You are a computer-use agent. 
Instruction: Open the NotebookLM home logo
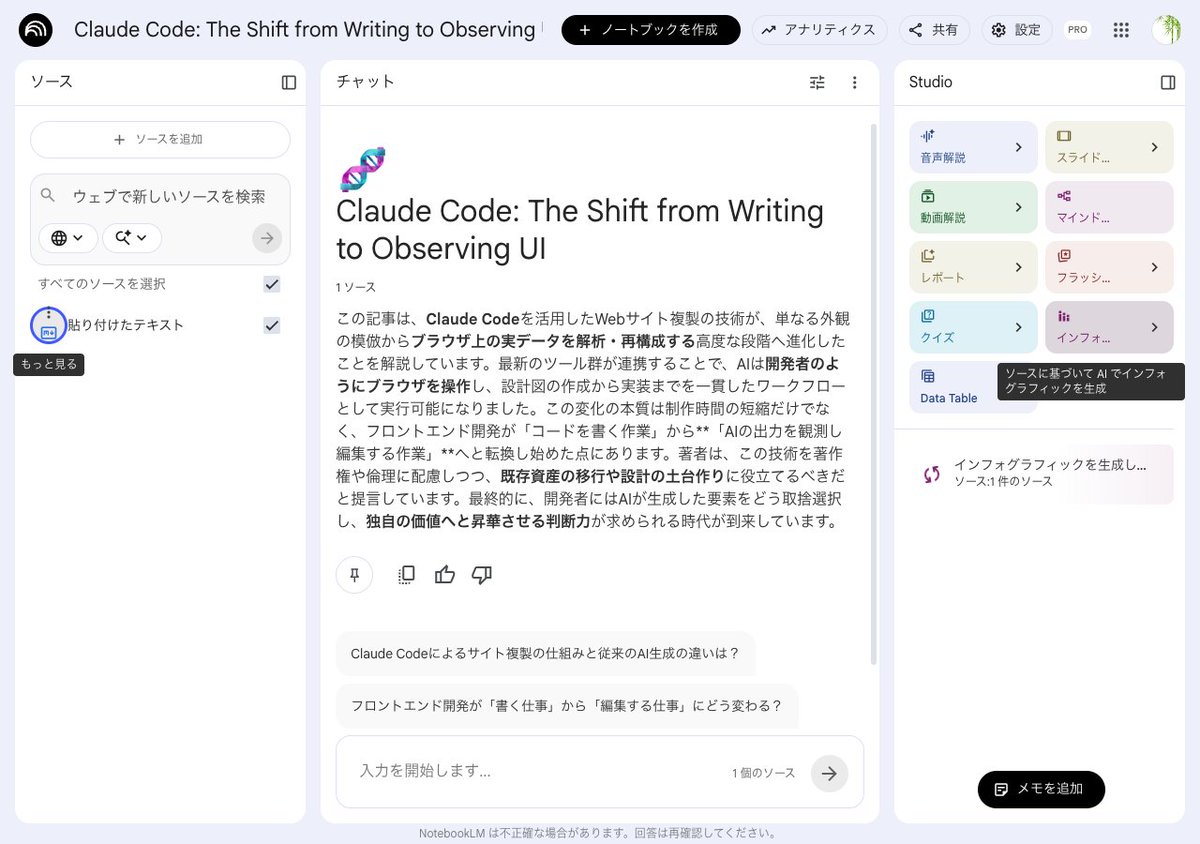pos(36,30)
